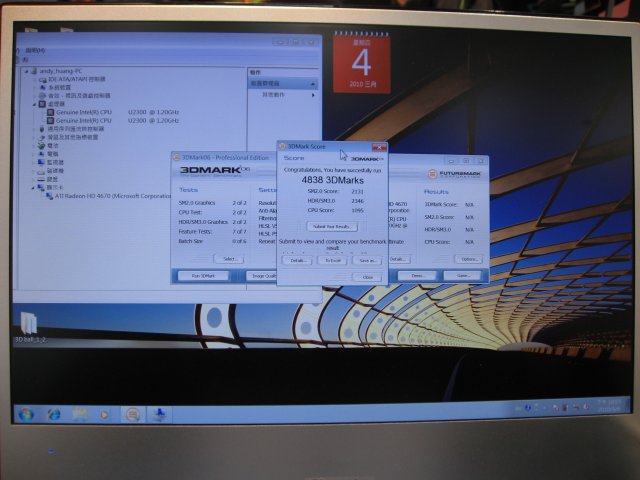Image resolution: width=640 pixels, height=480 pixels.
Task: Click the processors category chip icon
Action: pos(42,104)
